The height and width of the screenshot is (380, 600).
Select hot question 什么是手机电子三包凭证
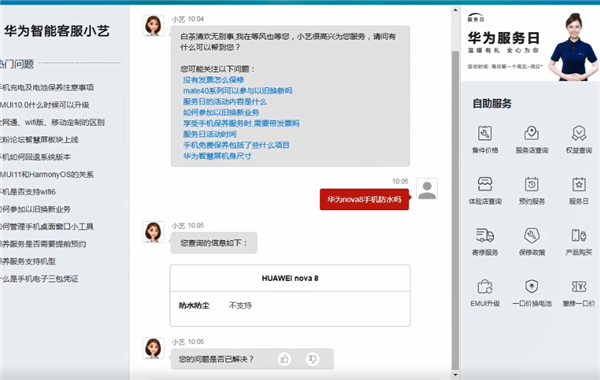(39, 279)
